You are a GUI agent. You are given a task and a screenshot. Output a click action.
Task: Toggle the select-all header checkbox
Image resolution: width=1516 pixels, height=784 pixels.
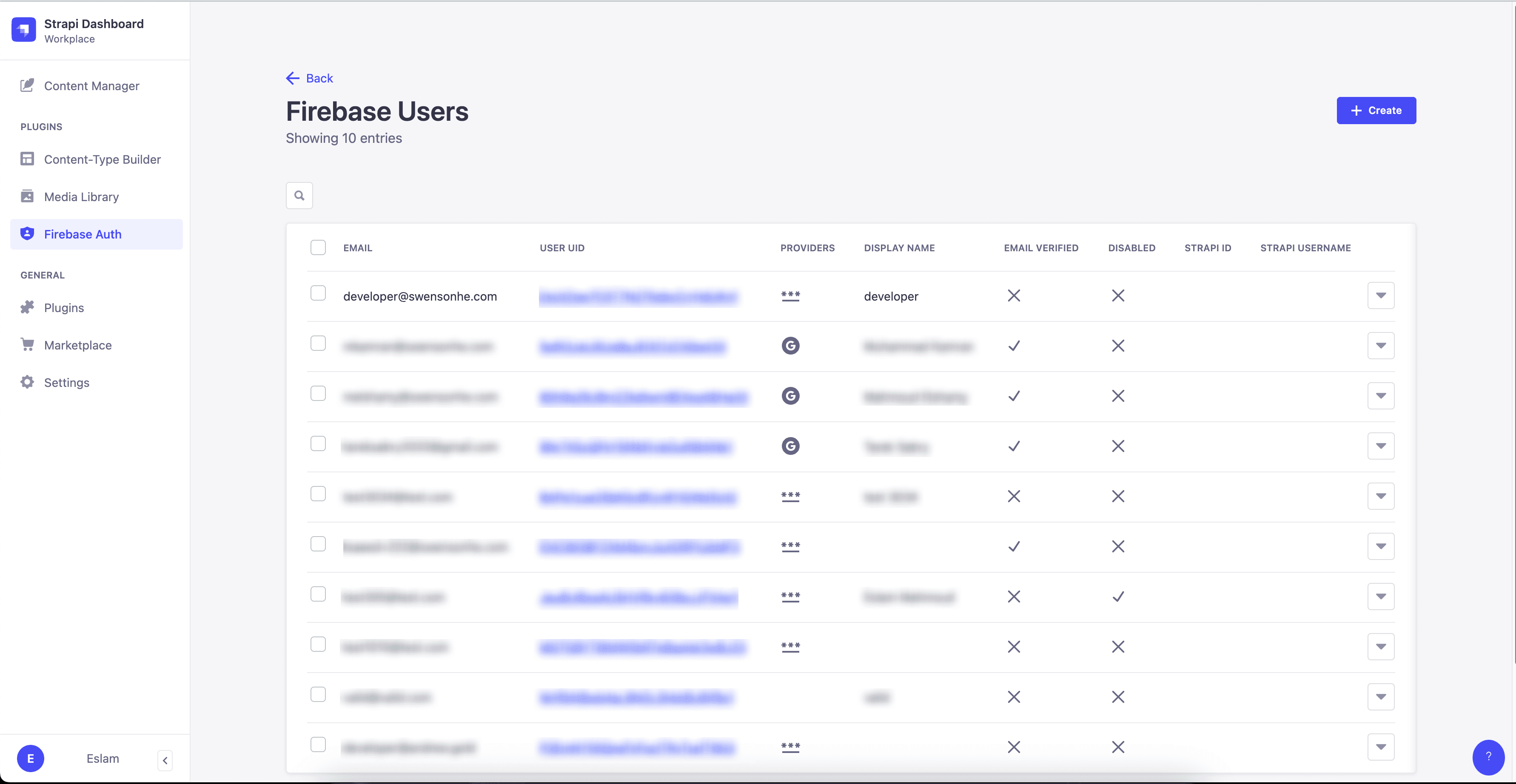[x=318, y=247]
